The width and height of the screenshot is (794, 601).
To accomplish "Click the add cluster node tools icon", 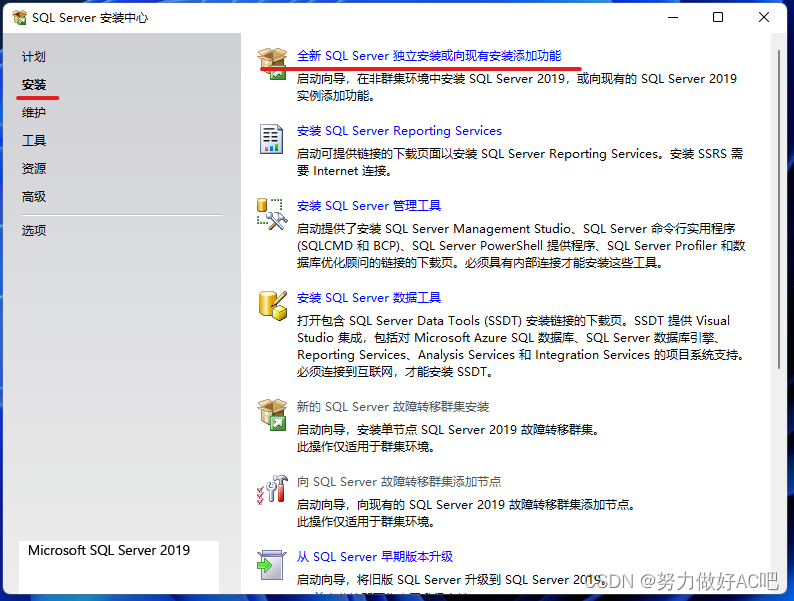I will click(272, 490).
